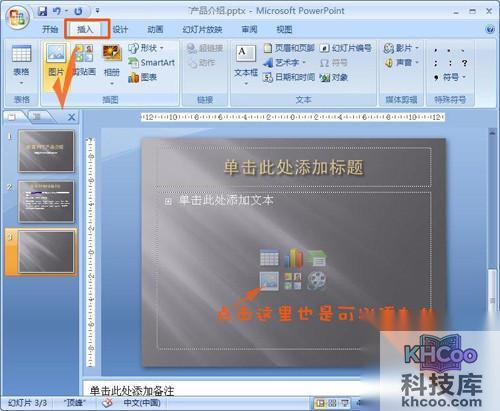500x411 pixels.
Task: Open the 艺术字 WordArt dropdown
Action: (284, 62)
